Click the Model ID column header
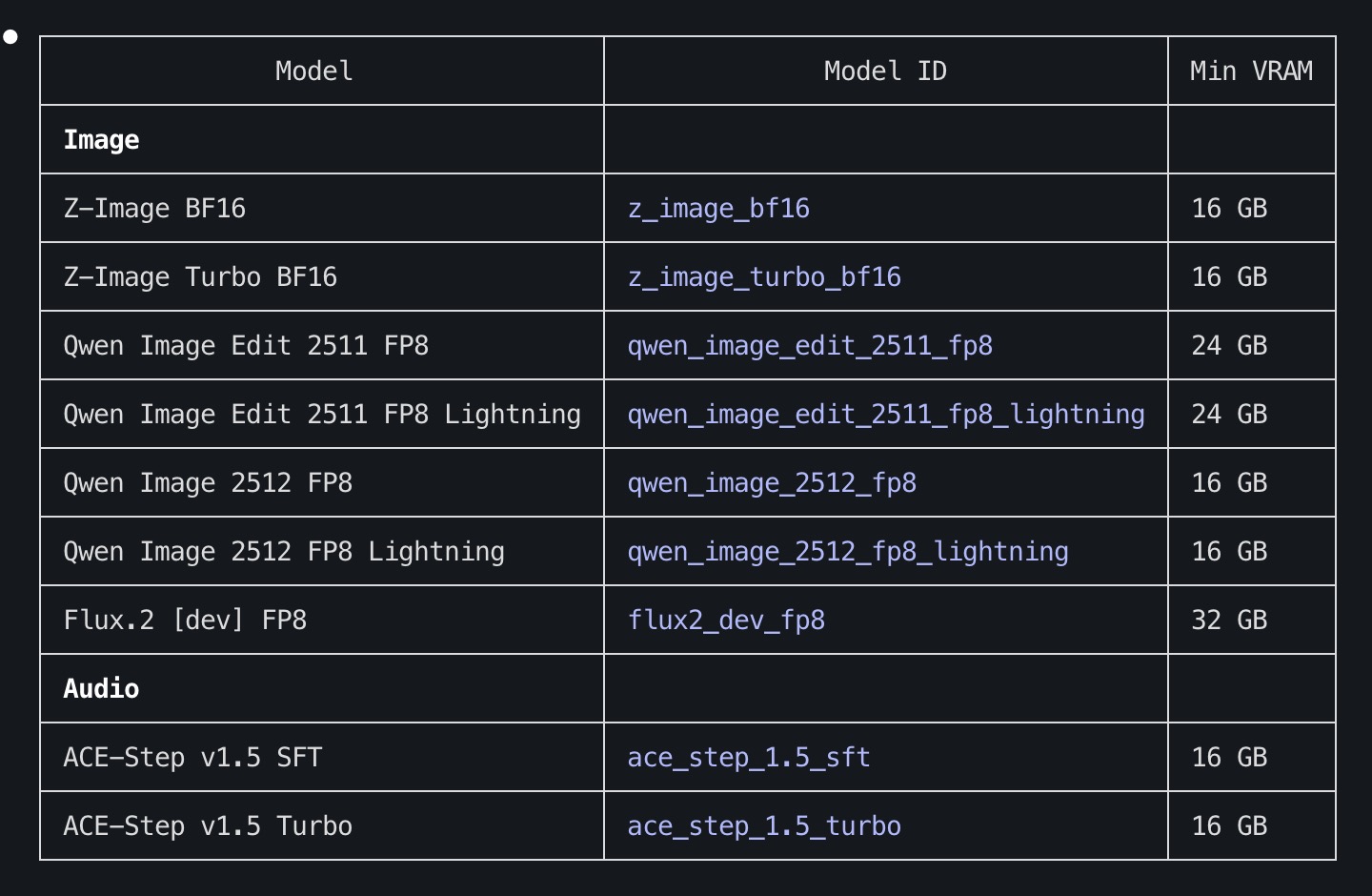 [885, 71]
